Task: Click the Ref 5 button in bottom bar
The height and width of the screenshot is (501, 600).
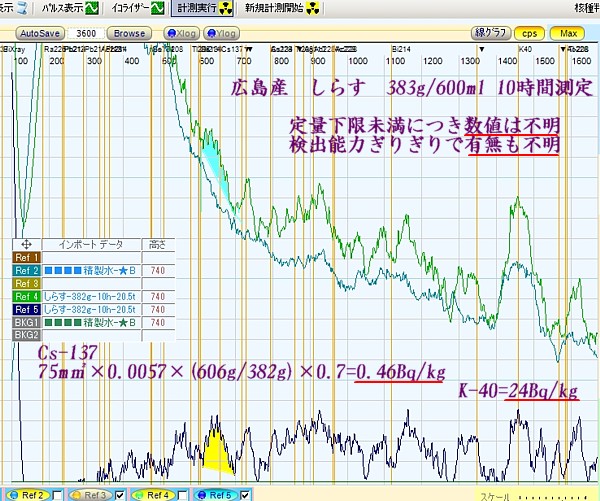Action: (217, 495)
